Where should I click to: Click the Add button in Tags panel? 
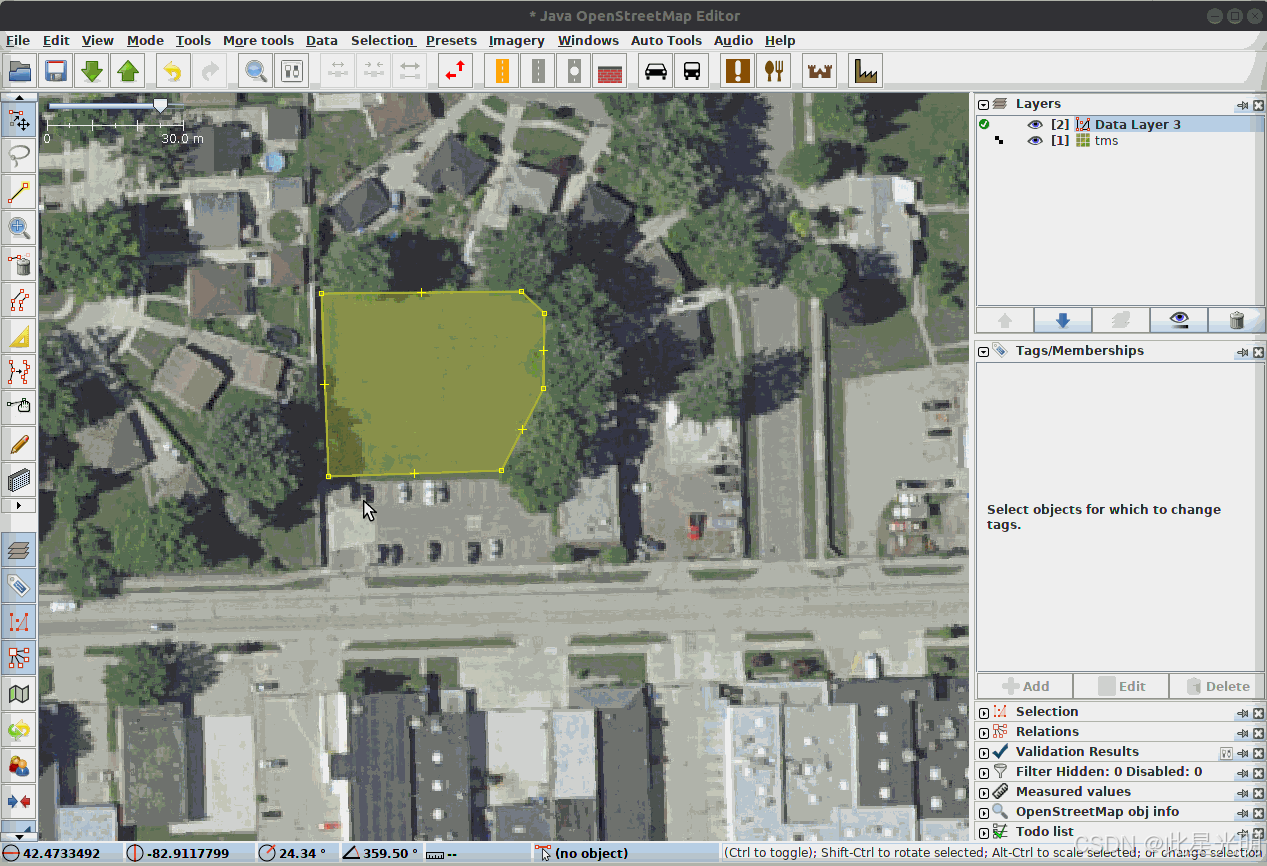1024,686
